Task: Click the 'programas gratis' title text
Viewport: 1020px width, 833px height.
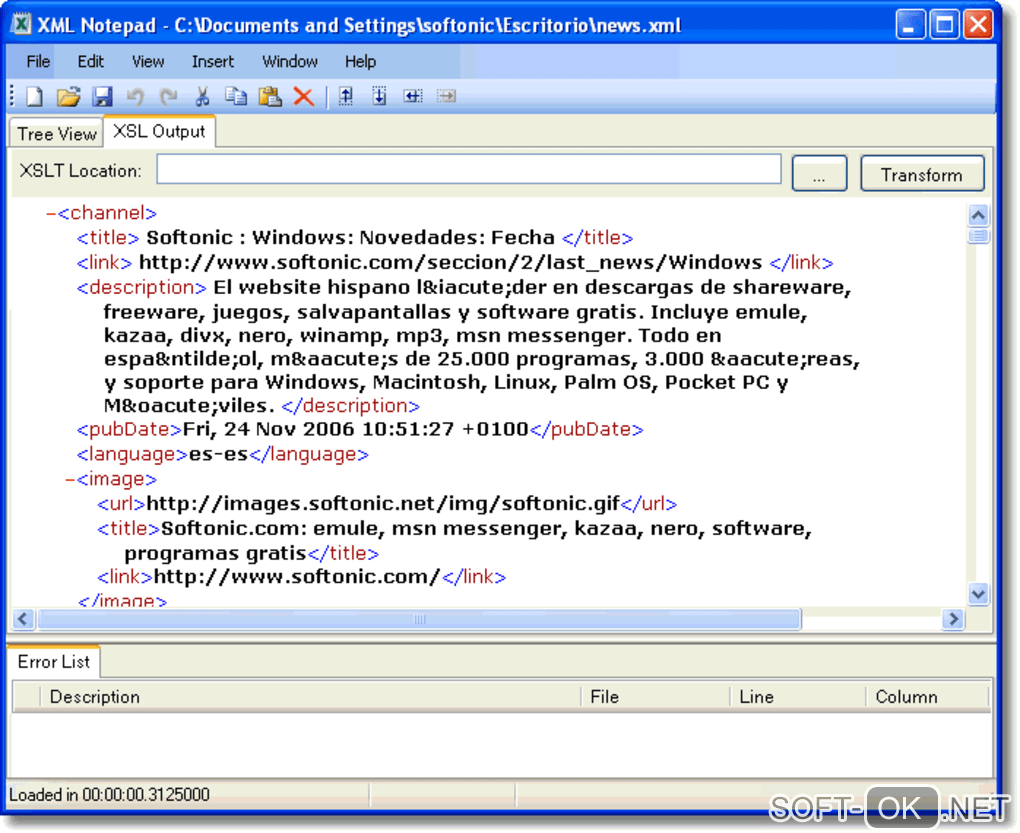Action: [x=215, y=553]
